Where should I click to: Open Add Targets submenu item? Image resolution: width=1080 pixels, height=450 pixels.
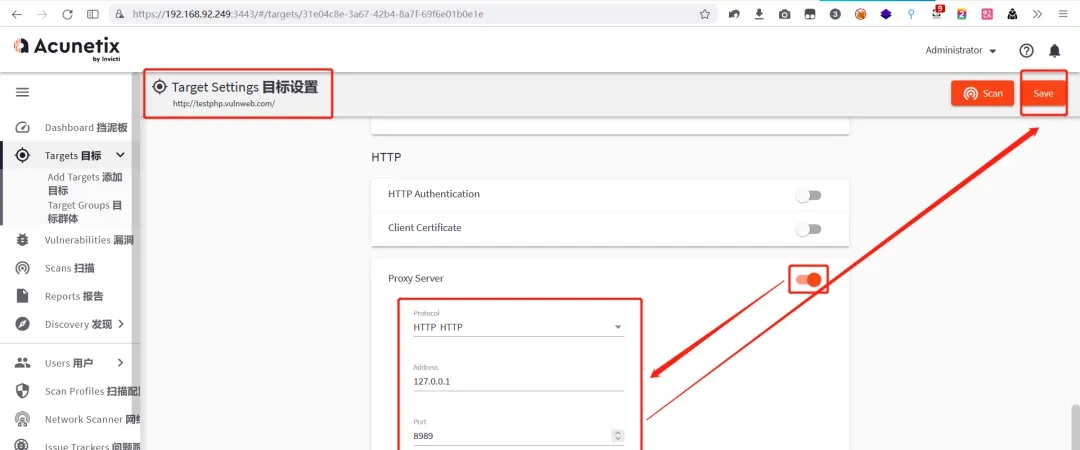(x=85, y=184)
